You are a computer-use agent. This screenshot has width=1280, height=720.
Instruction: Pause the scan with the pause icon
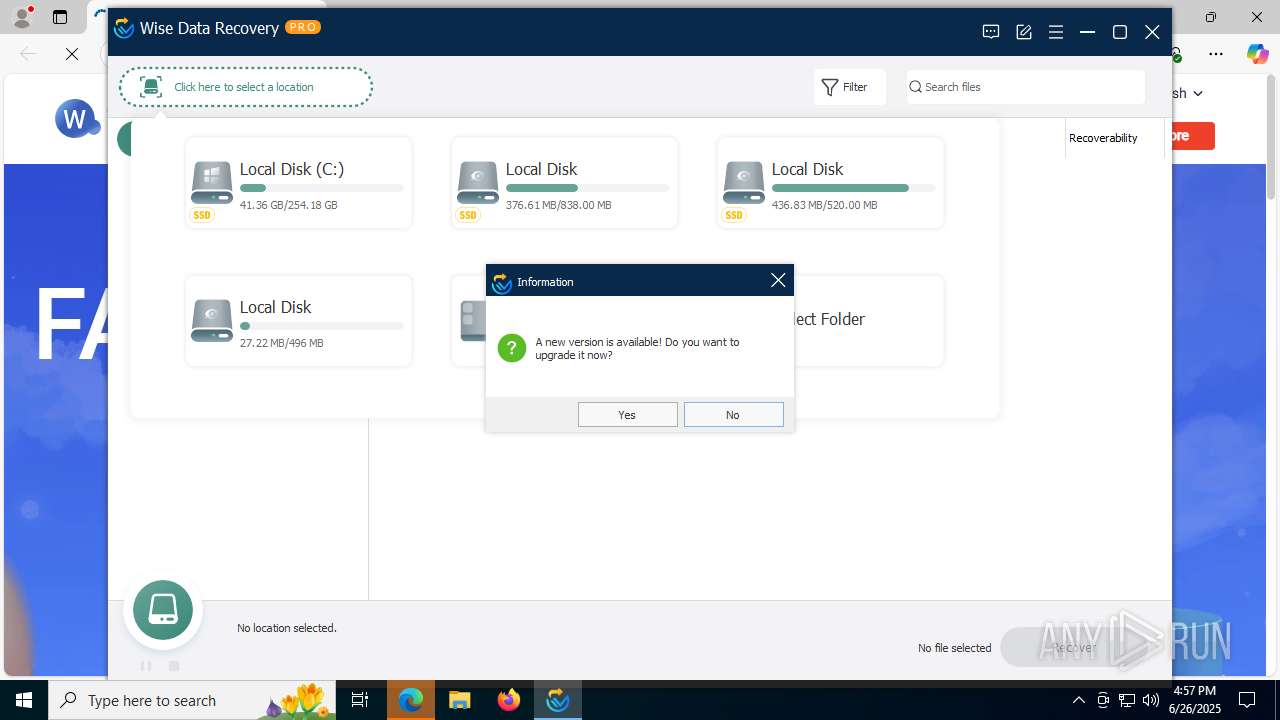point(146,666)
